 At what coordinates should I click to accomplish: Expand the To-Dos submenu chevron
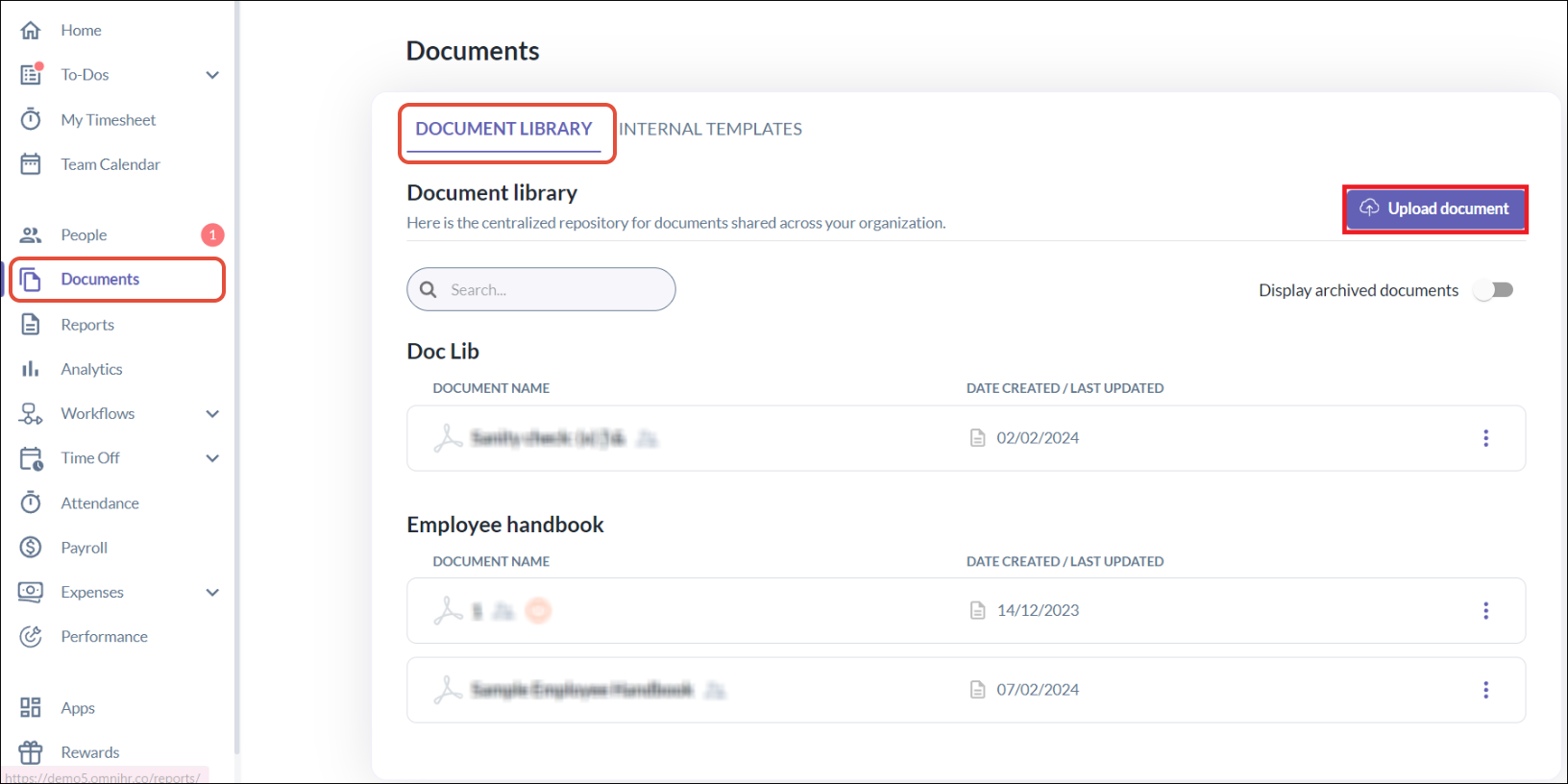(x=212, y=75)
